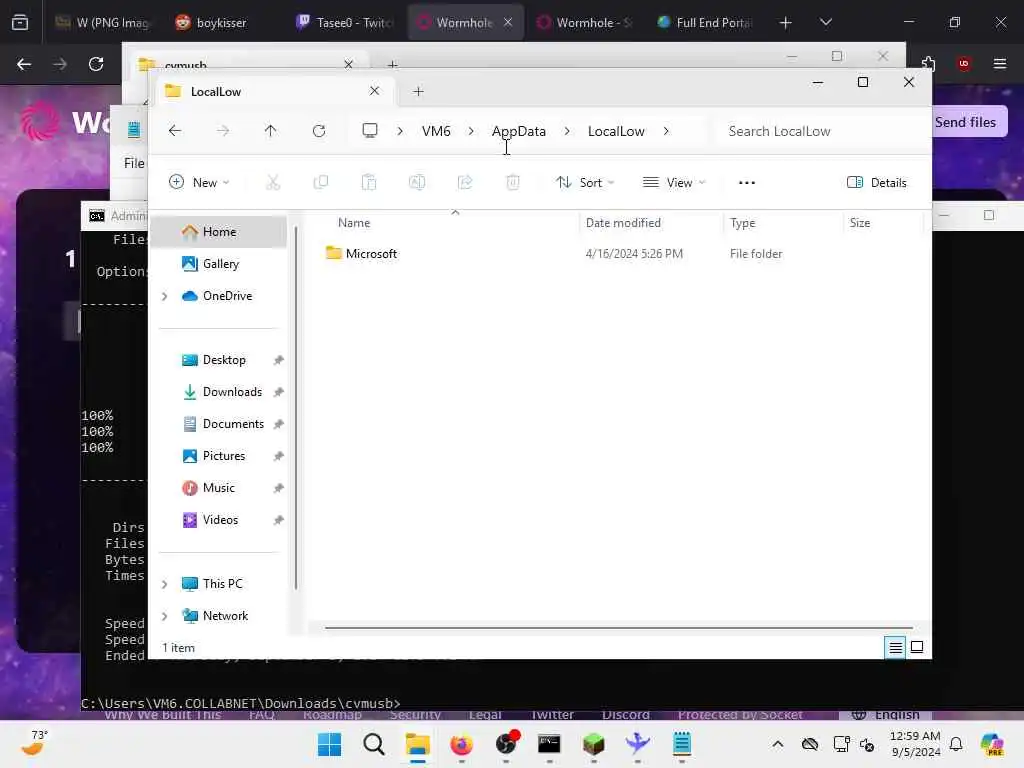1024x768 pixels.
Task: Click the Delete trash icon
Action: [513, 182]
